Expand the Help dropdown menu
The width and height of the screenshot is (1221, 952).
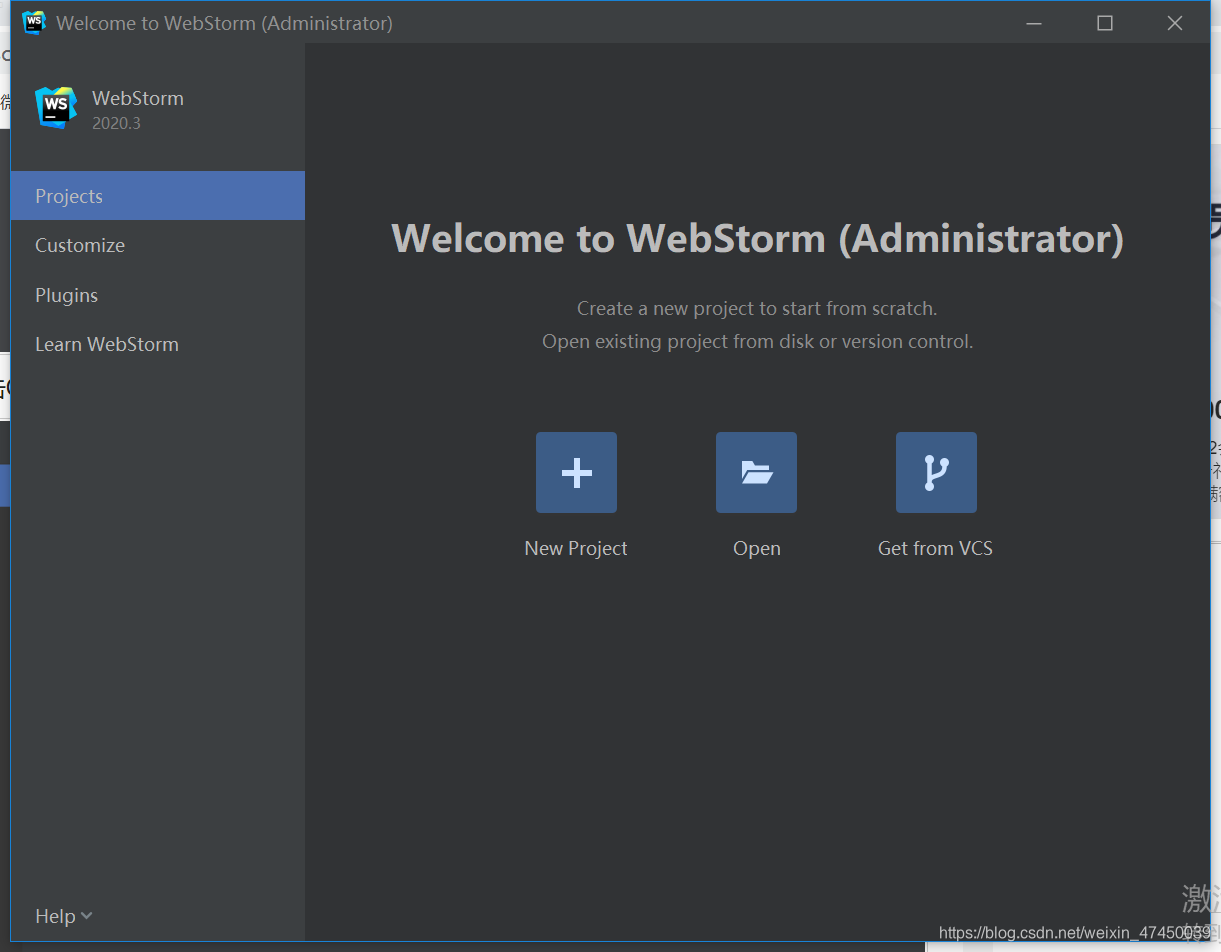tap(64, 916)
